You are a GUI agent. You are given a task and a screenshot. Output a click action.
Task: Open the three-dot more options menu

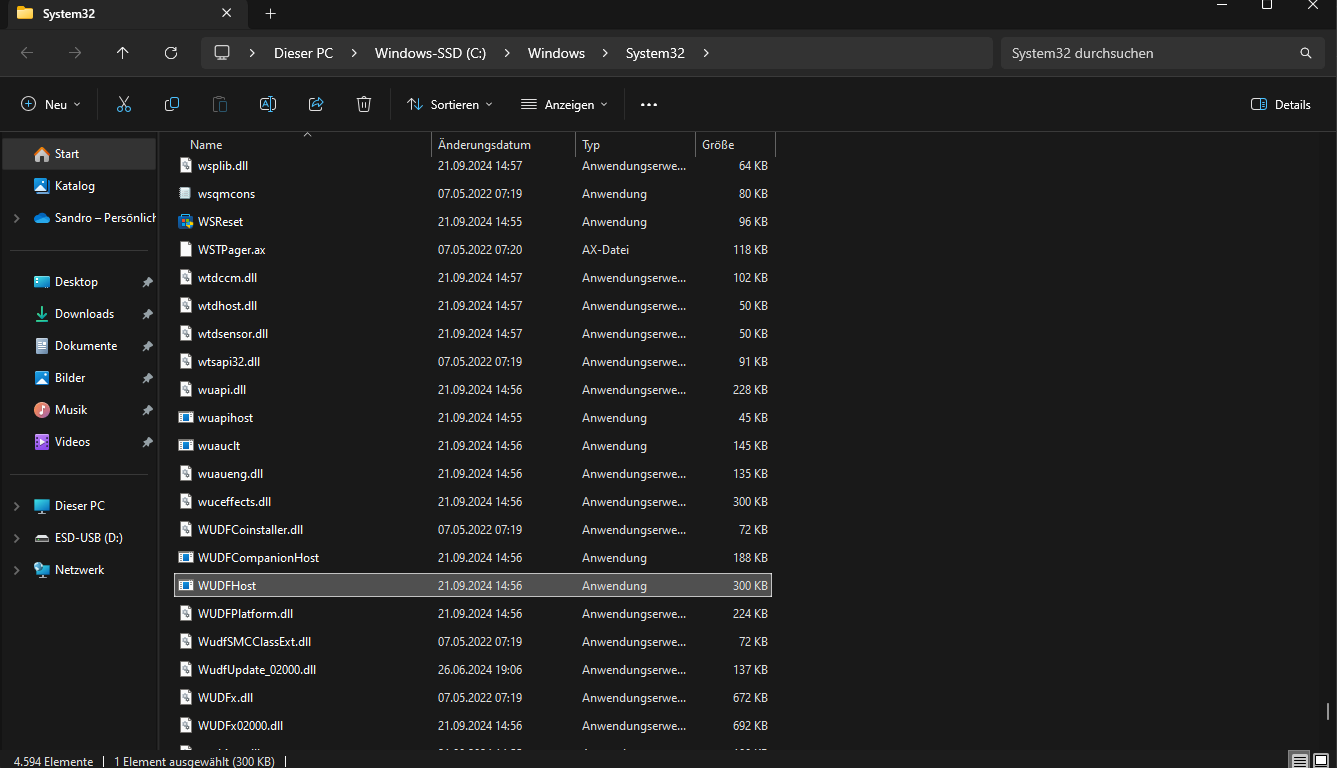coord(649,104)
